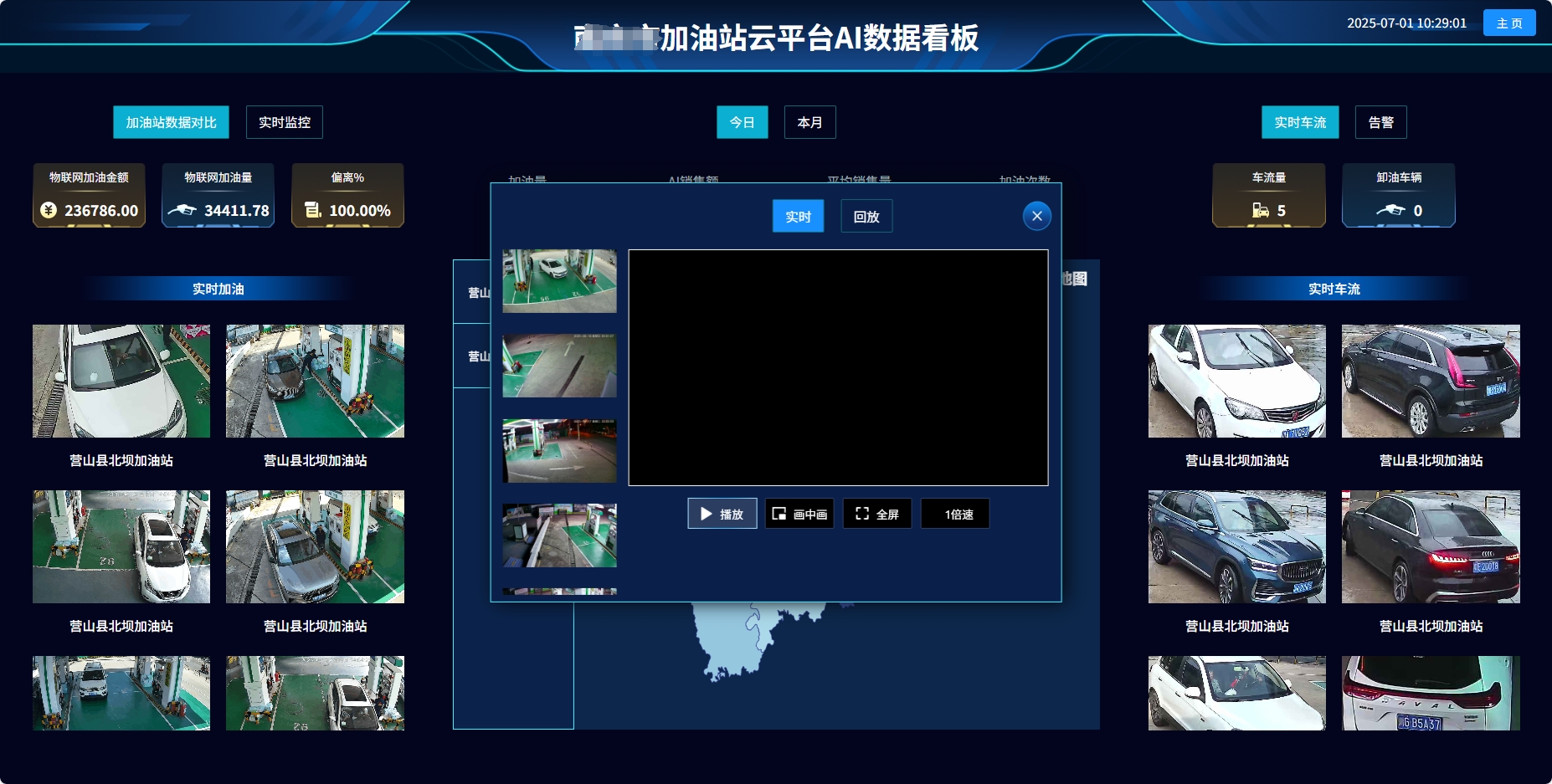
Task: Select first camera thumbnail with white car
Action: point(559,281)
